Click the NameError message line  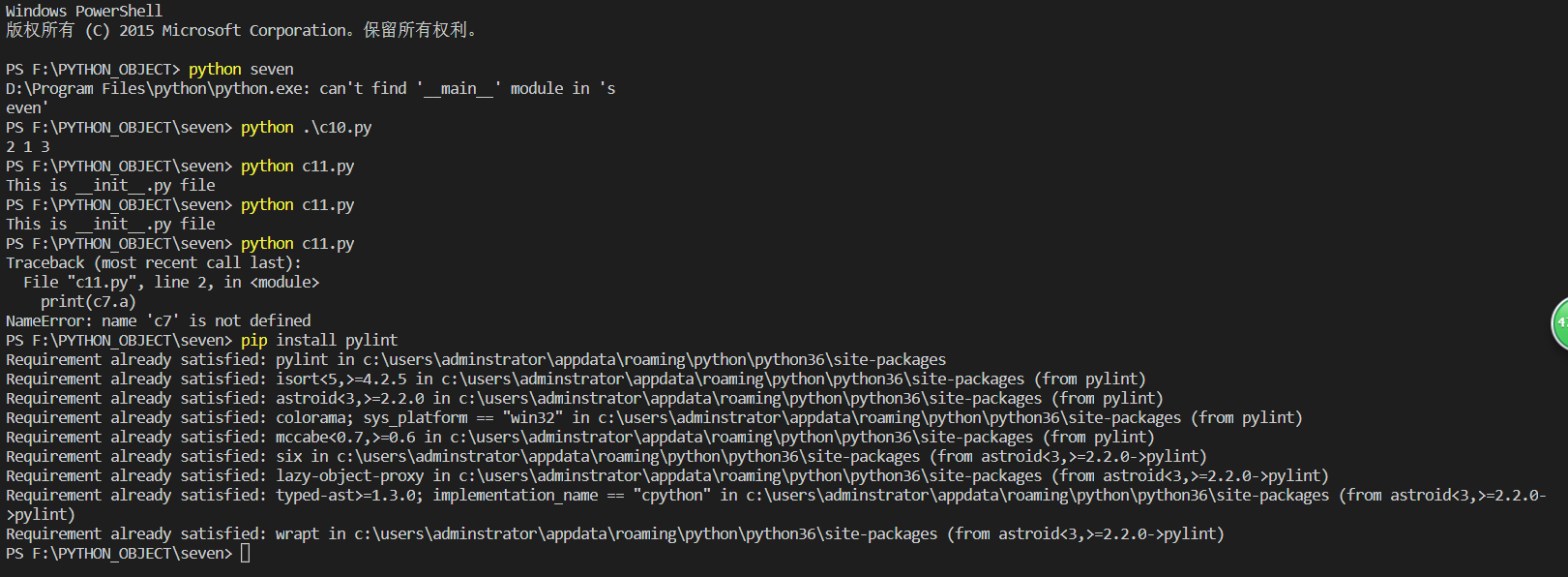[x=159, y=320]
